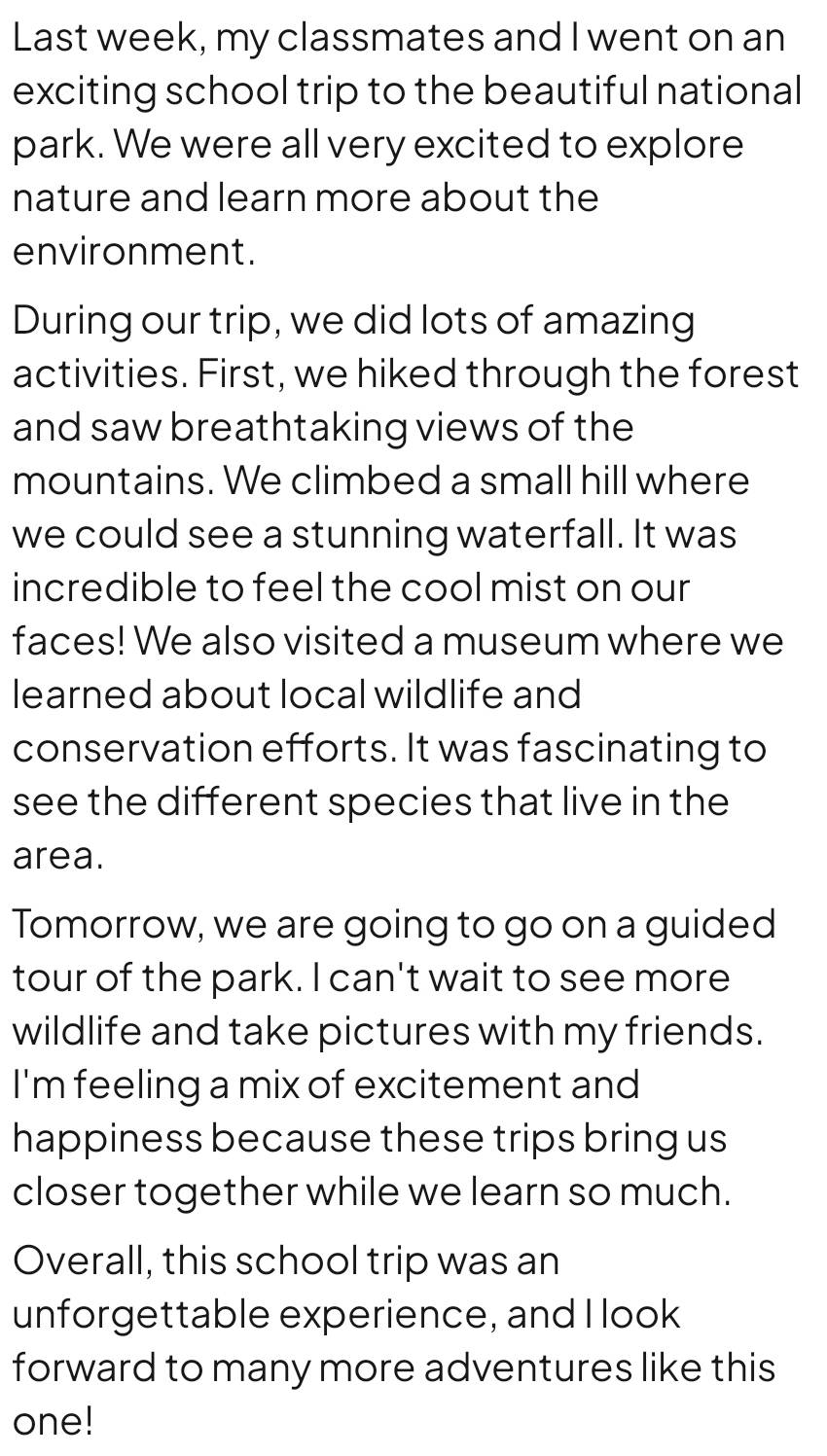Click the final word "one!"
Screen dimensions: 827x1456
tap(54, 1422)
